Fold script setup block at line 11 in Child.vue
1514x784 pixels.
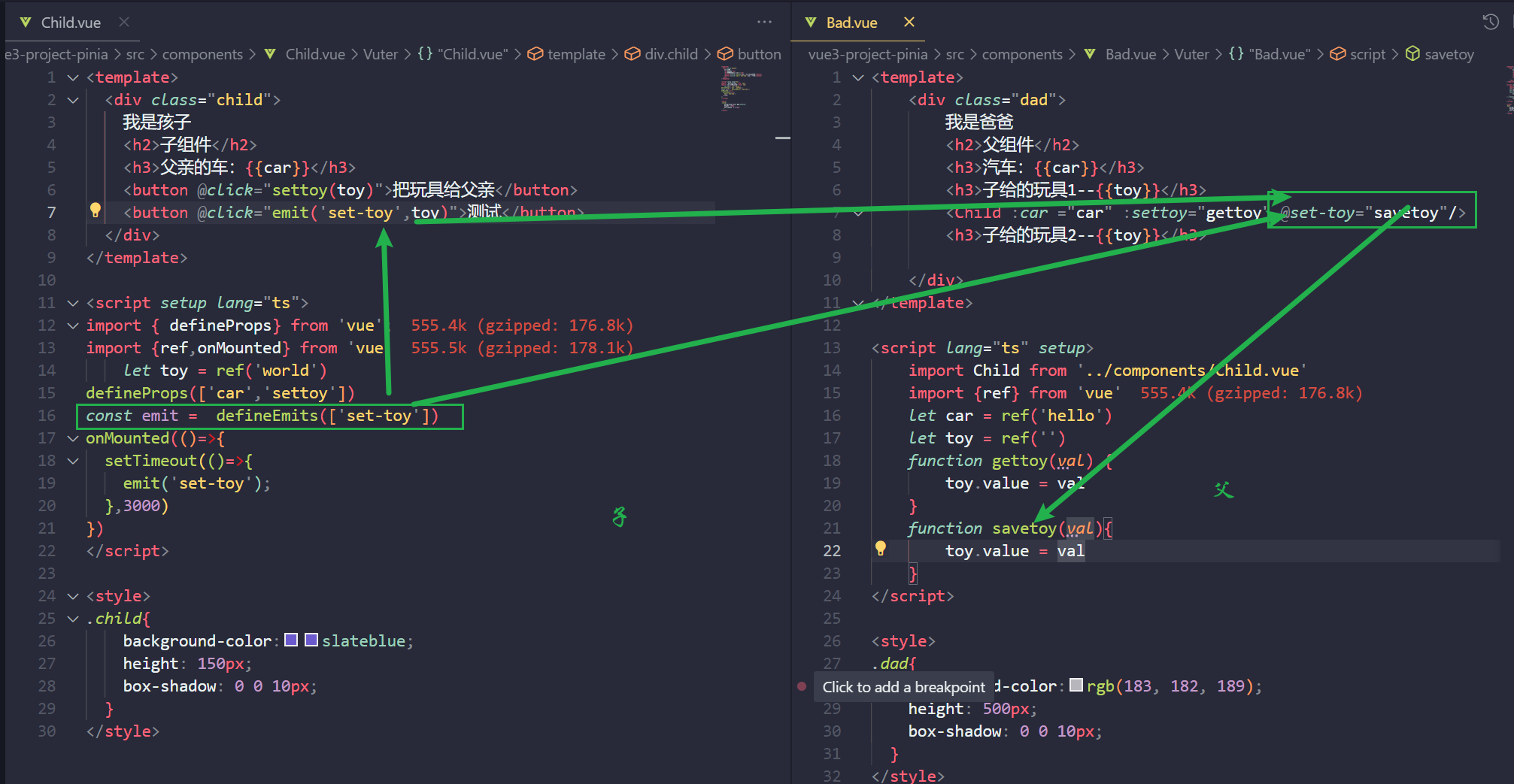tap(73, 303)
